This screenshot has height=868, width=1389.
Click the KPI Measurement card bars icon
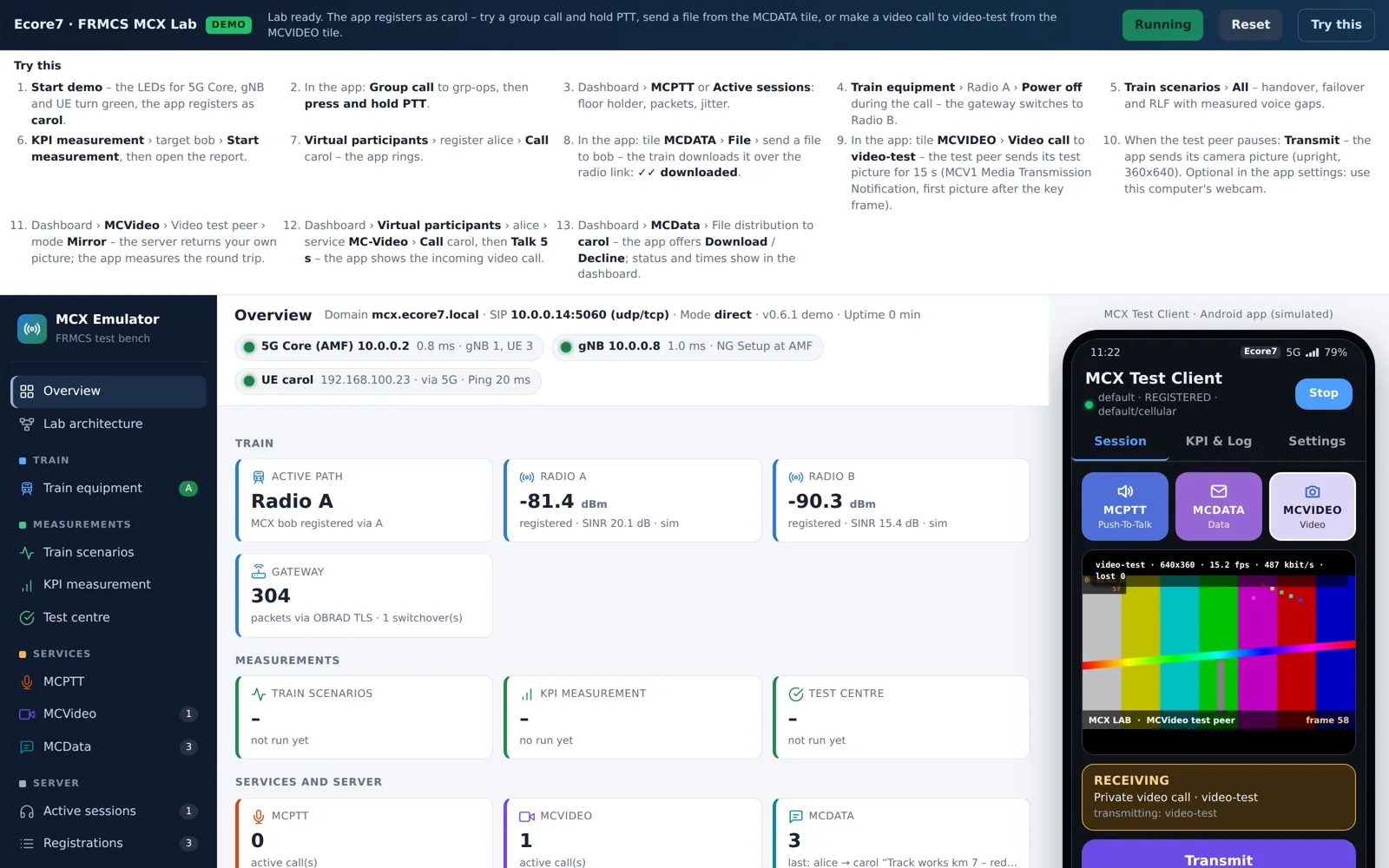[x=527, y=694]
